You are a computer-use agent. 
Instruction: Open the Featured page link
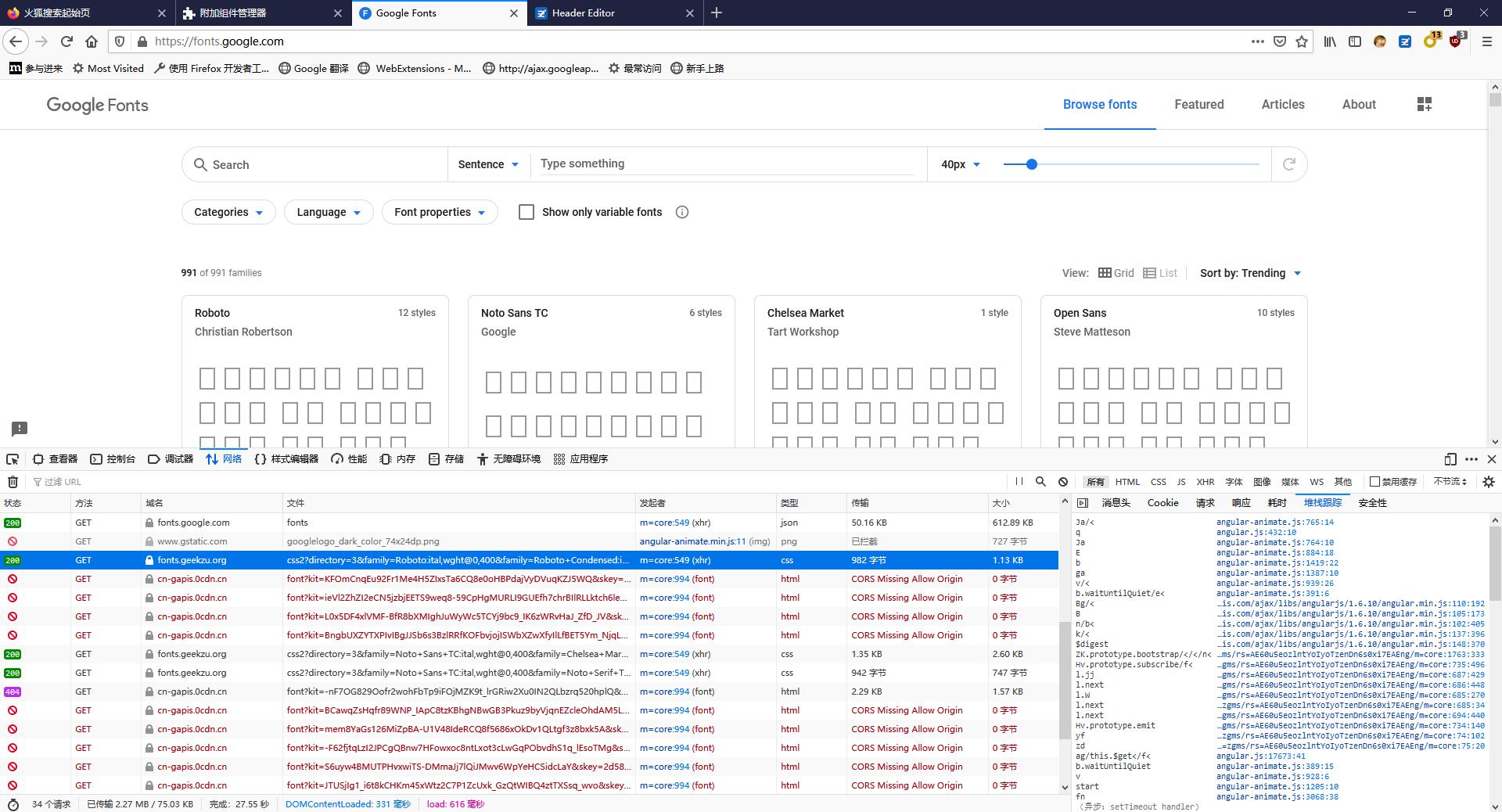(1198, 104)
